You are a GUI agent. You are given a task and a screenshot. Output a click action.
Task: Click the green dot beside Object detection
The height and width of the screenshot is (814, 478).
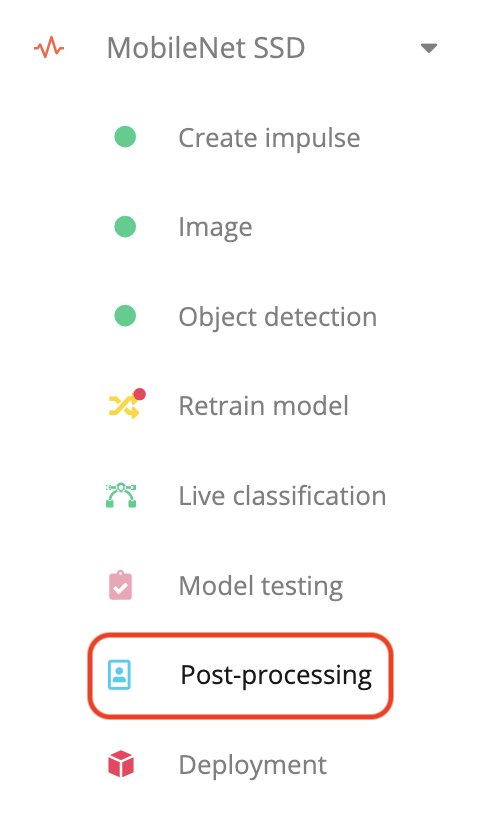125,316
